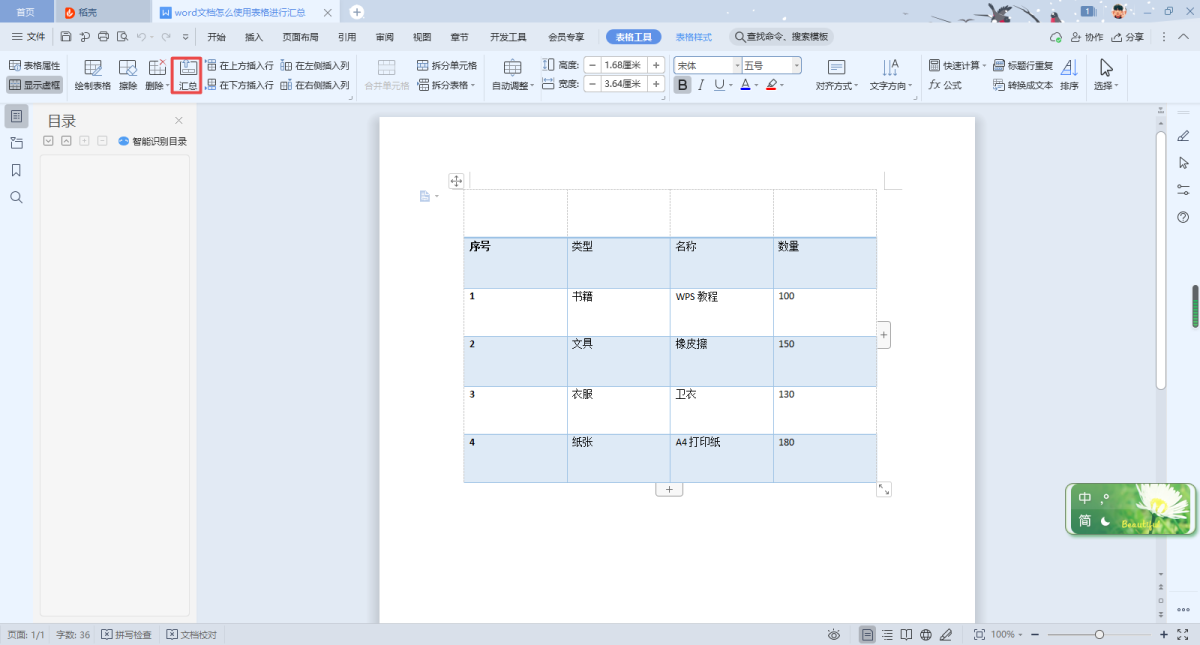Open the bookmark panel in left sidebar

click(16, 170)
